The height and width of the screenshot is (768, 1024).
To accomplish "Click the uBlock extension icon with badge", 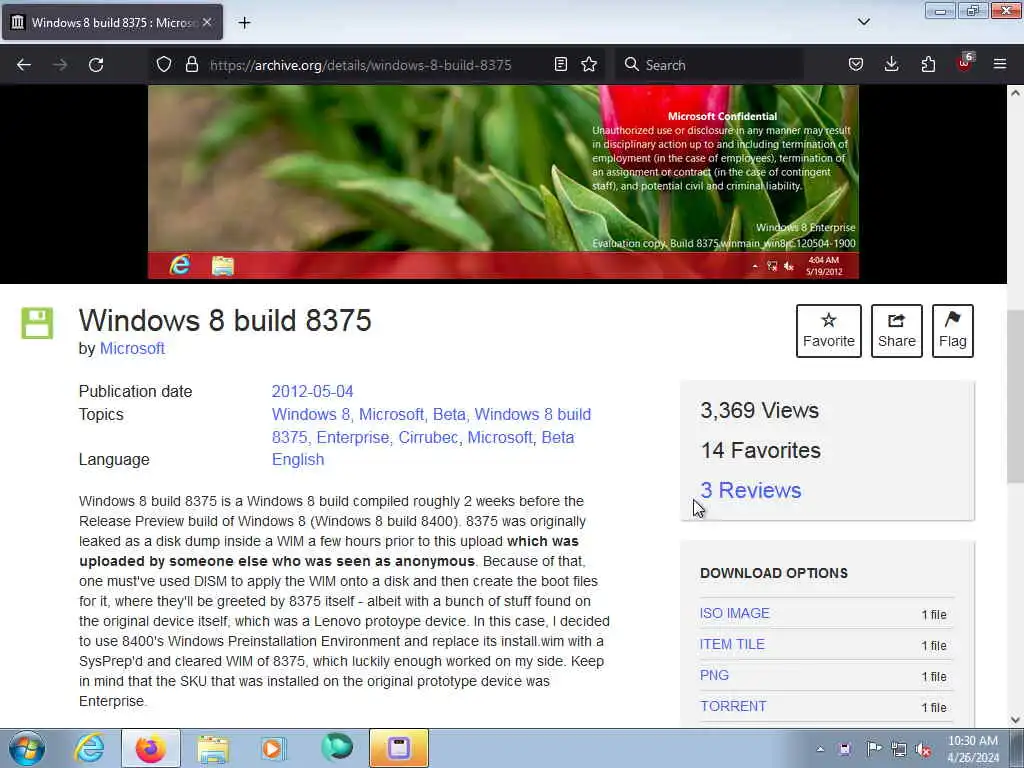I will (x=965, y=63).
